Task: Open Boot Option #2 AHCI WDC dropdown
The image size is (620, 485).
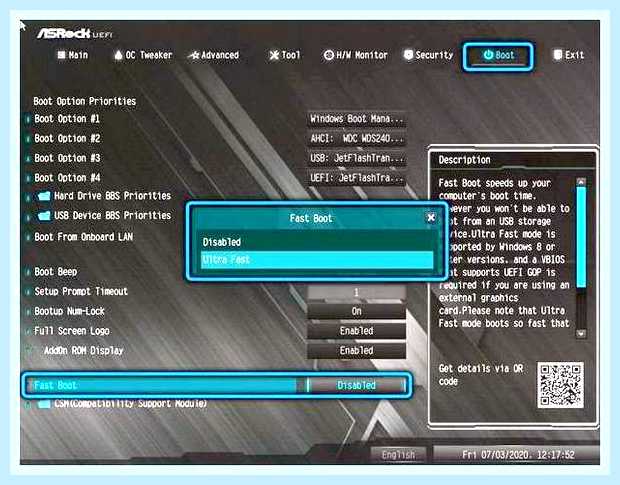Action: (x=356, y=138)
